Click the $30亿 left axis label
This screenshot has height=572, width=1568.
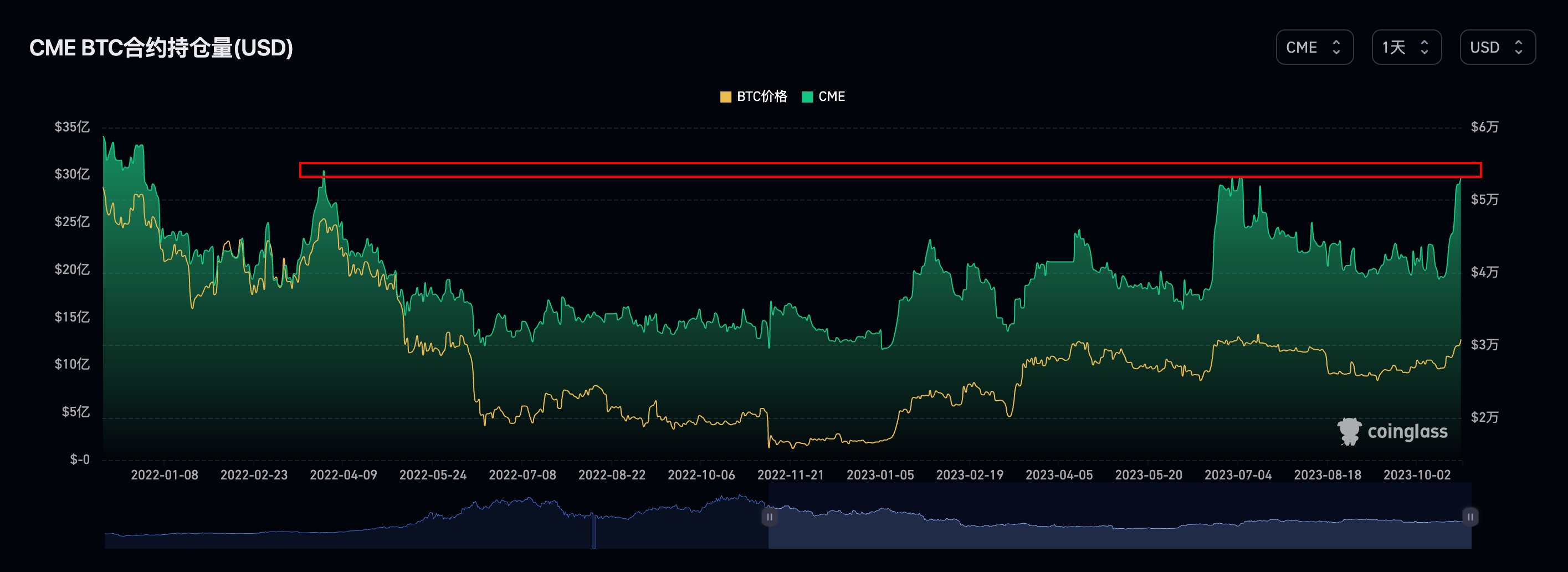coord(72,174)
